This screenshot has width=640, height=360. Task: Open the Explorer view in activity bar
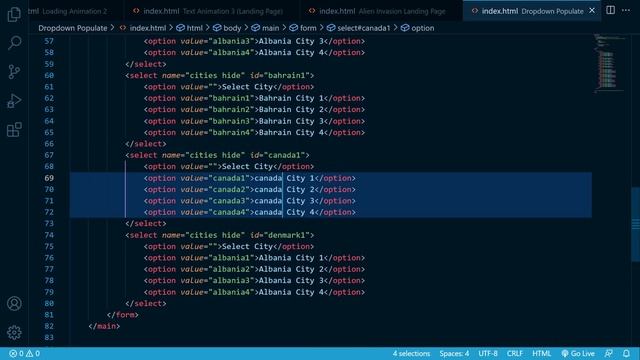[14, 14]
